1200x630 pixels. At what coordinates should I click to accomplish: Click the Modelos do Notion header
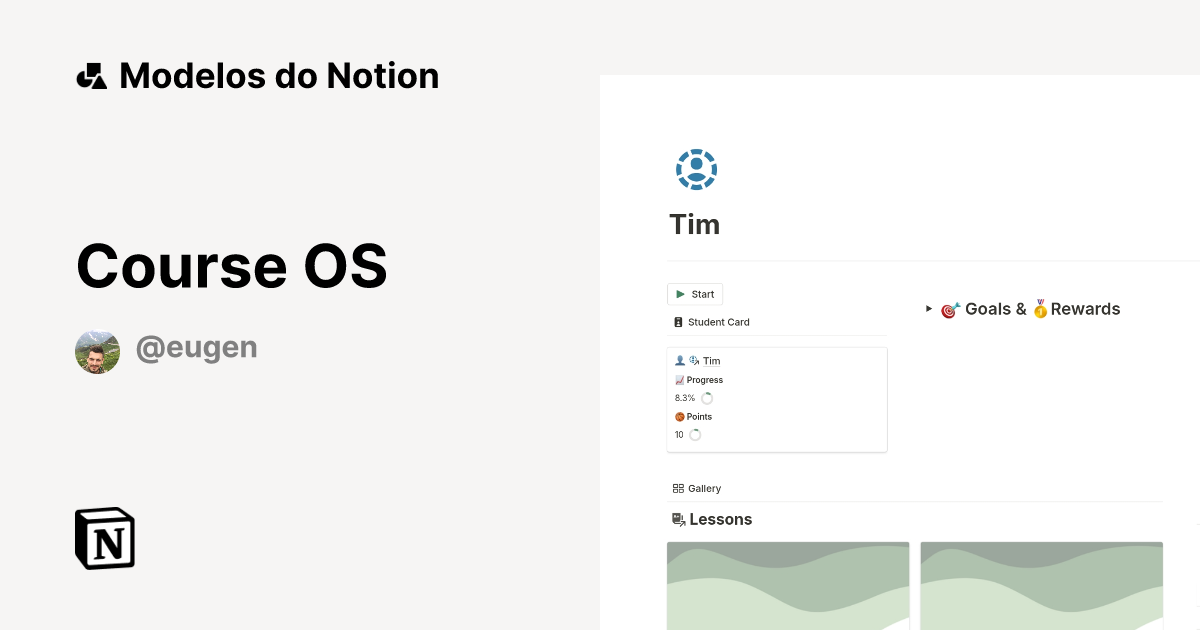256,75
